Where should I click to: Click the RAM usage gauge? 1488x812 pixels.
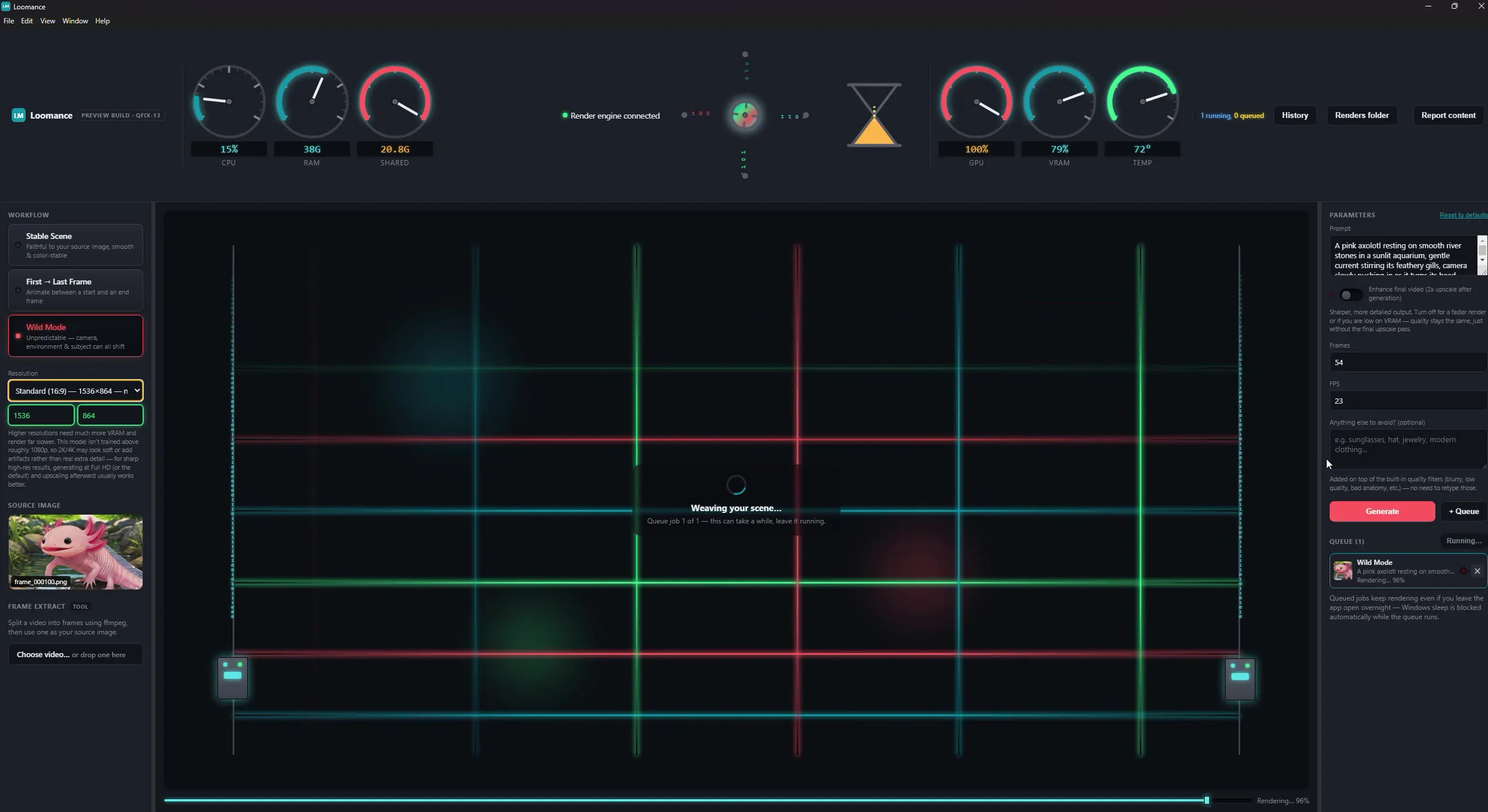312,102
